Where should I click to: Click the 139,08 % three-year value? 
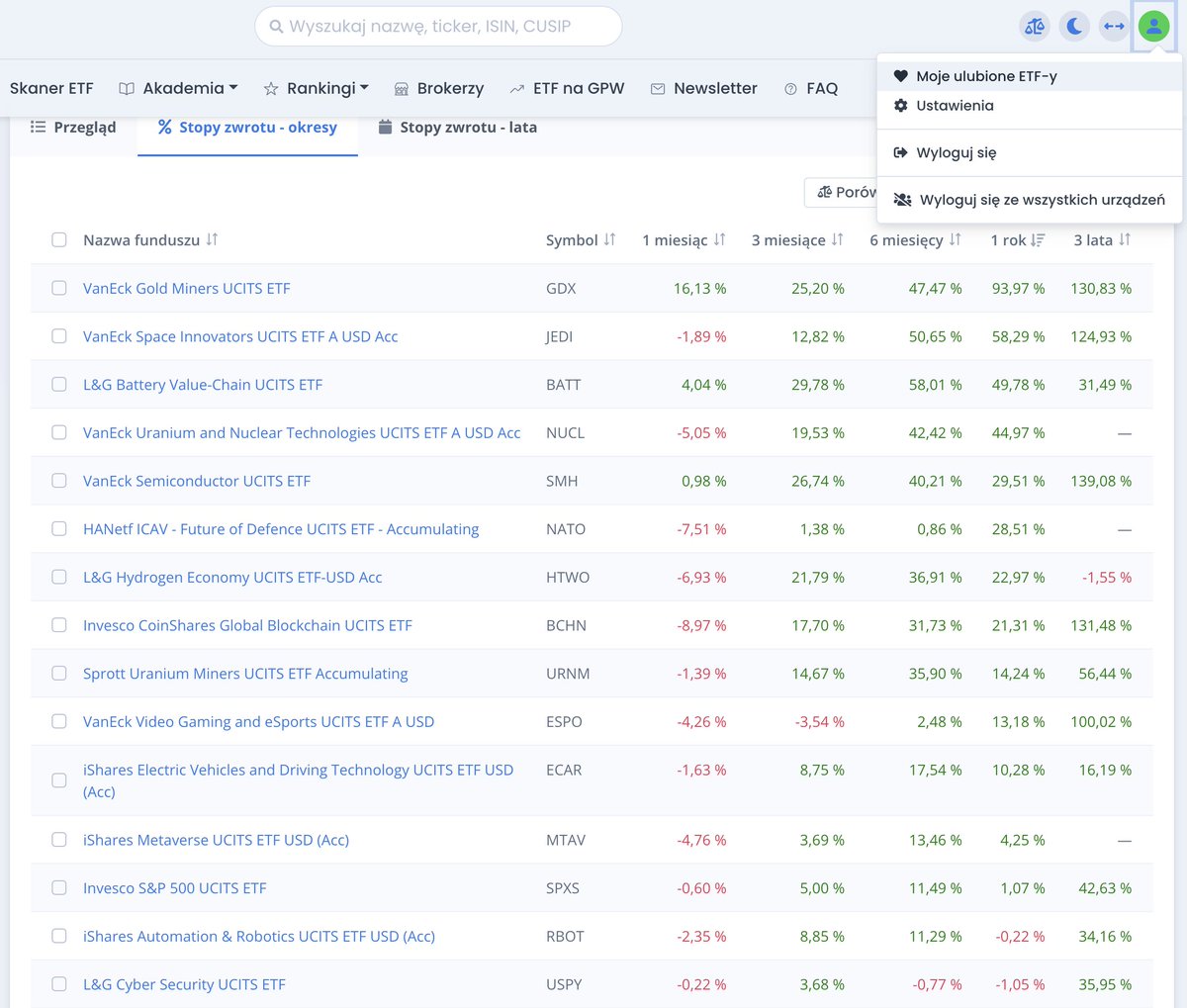[x=1101, y=481]
